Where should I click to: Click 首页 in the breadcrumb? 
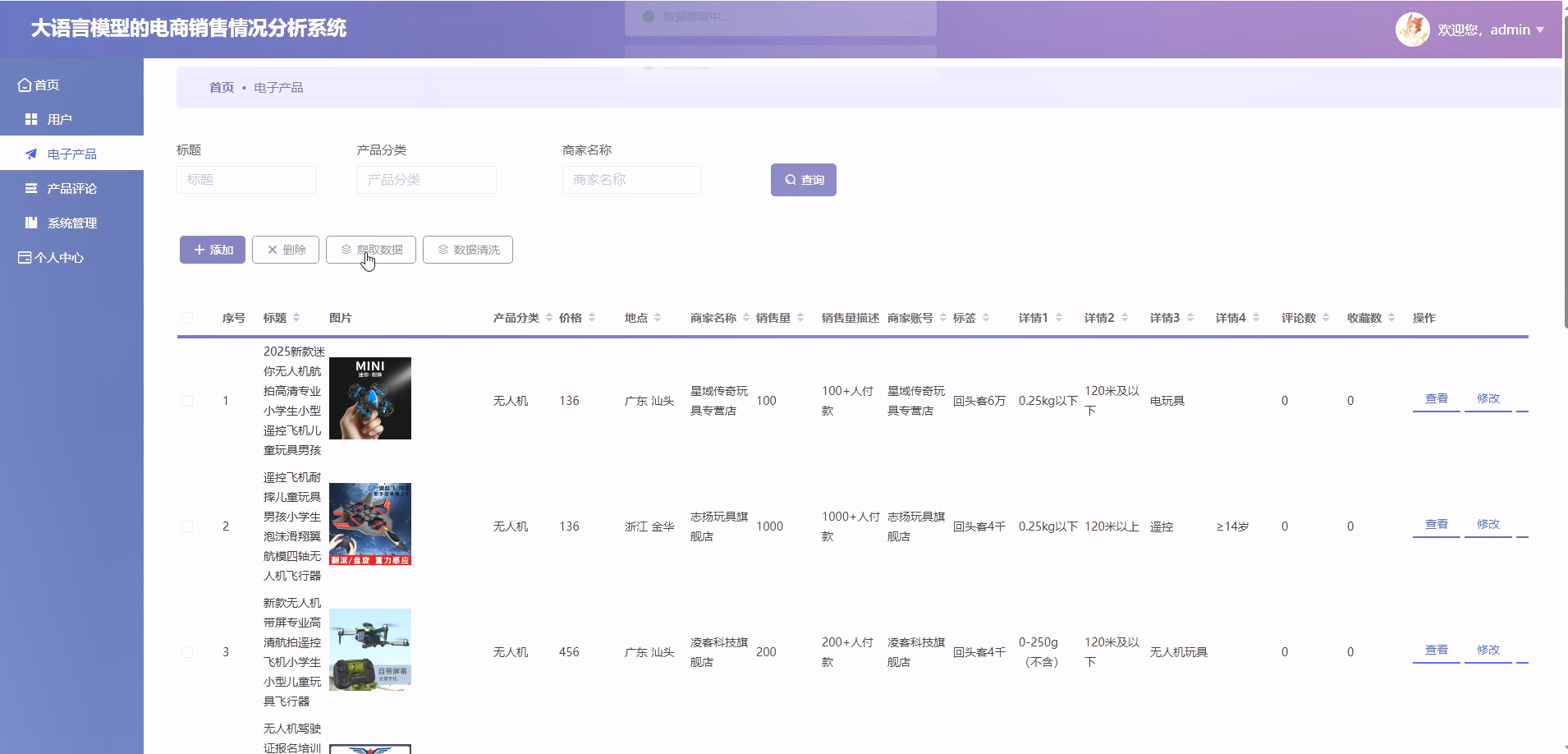(222, 87)
